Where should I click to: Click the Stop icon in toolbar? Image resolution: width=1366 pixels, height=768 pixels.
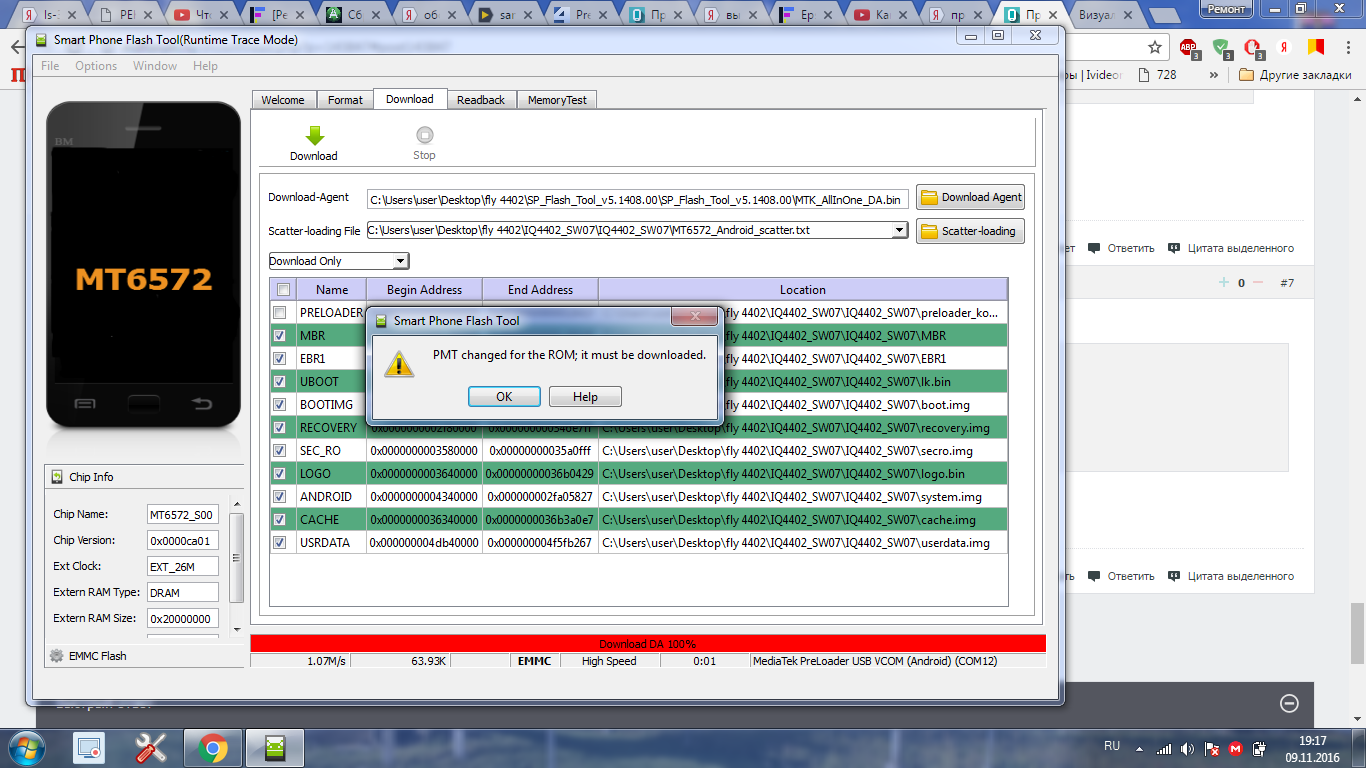tap(424, 136)
